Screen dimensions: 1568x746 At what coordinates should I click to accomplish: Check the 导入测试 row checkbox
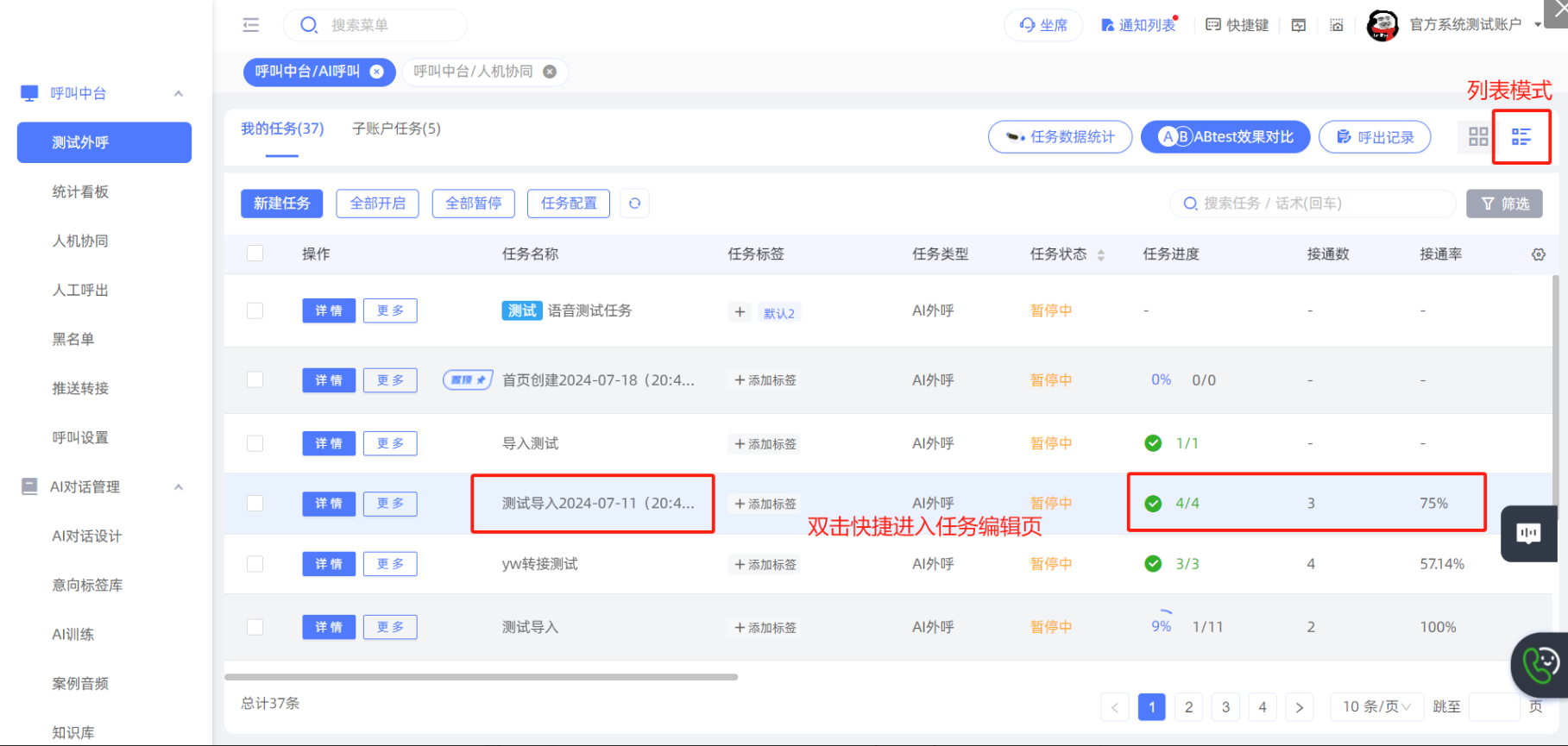coord(255,443)
